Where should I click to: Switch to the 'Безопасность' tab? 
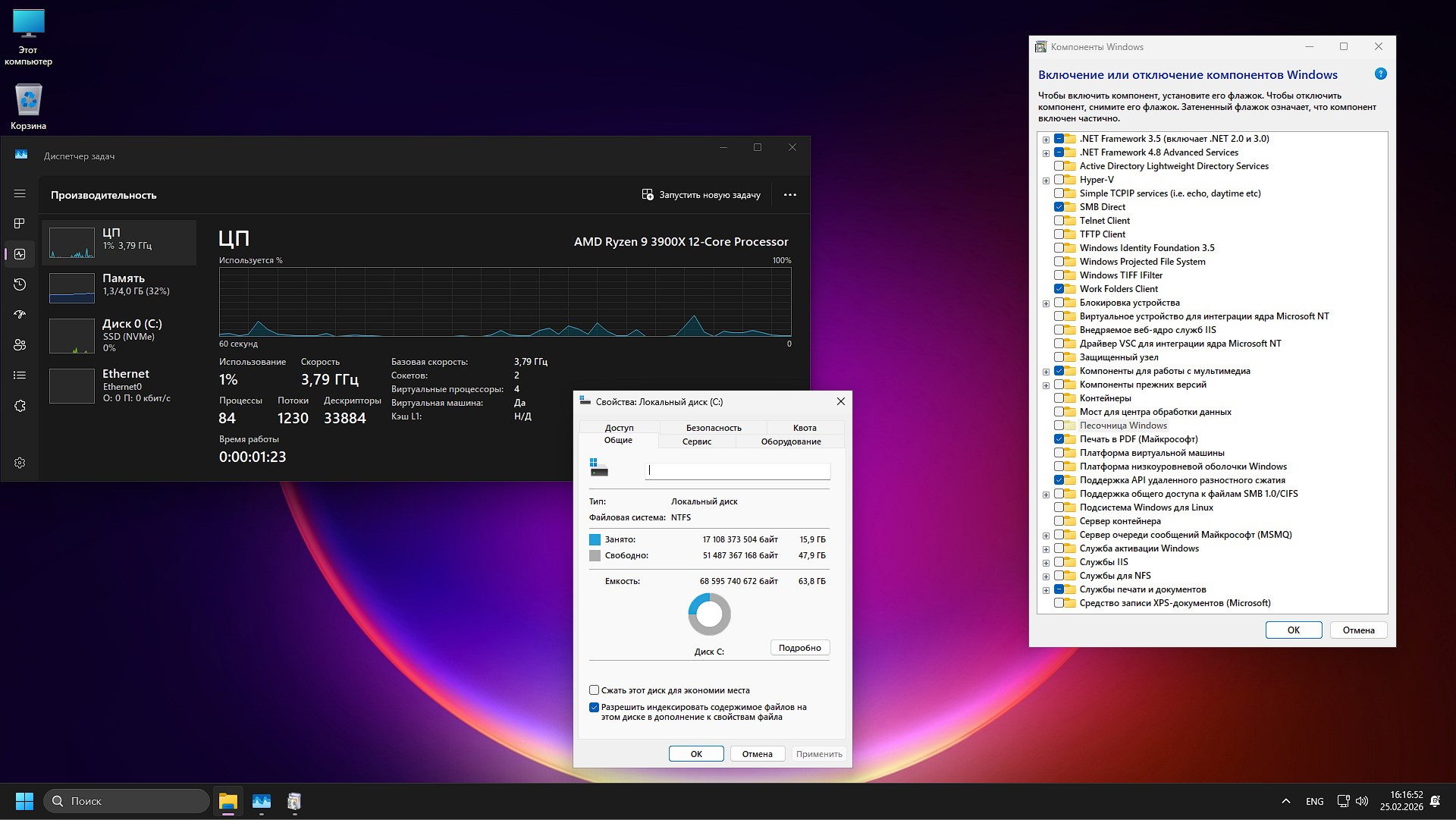coord(713,427)
